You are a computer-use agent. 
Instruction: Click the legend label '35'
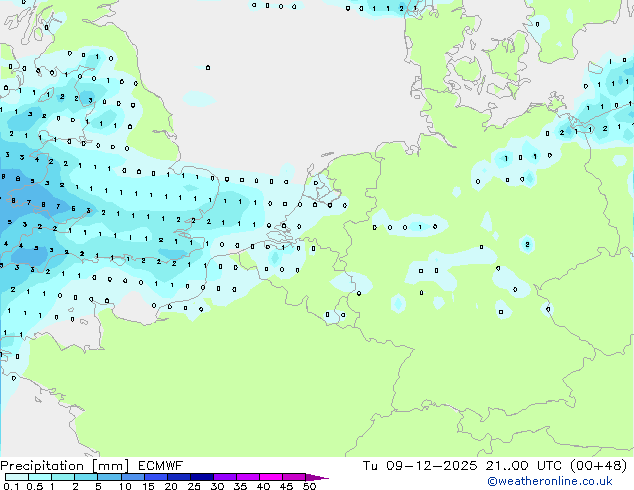240,486
